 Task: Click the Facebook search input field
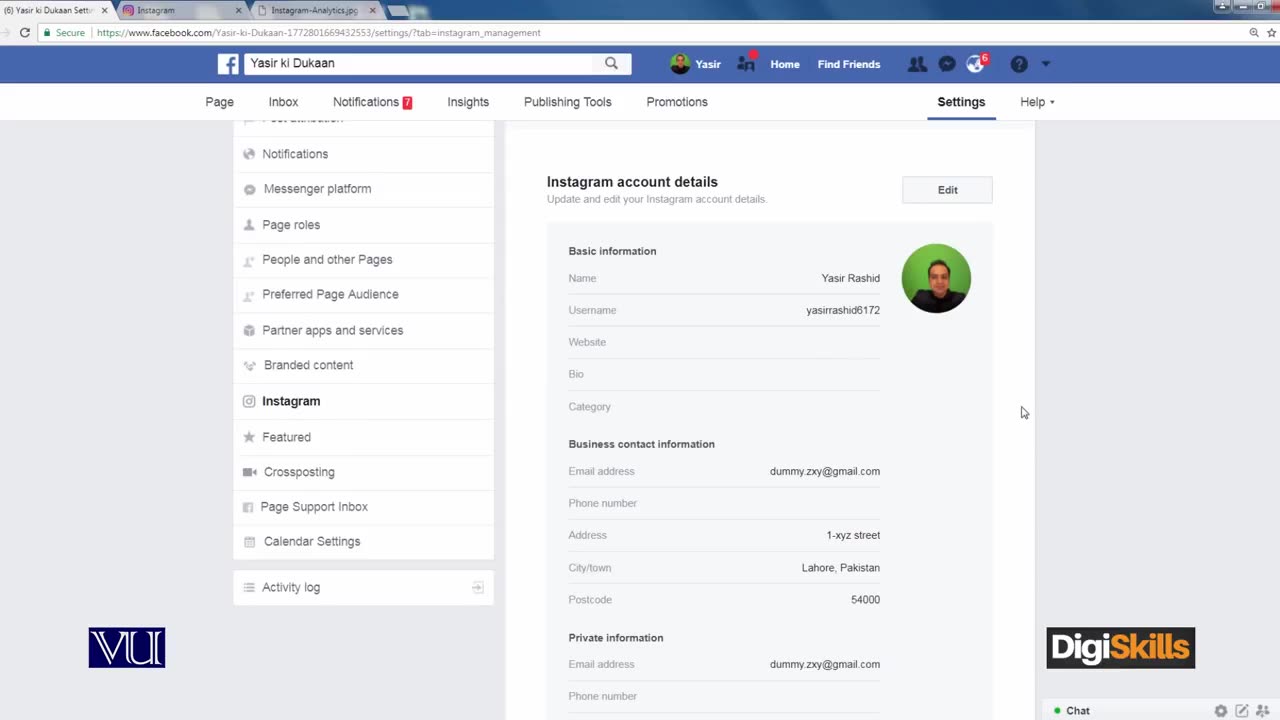420,63
